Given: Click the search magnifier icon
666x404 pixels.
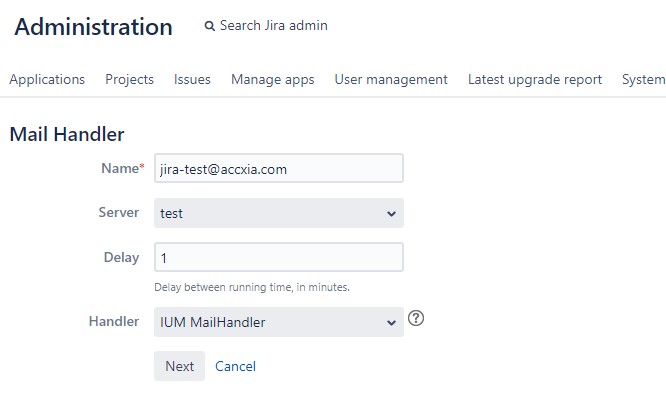Looking at the screenshot, I should tap(209, 26).
